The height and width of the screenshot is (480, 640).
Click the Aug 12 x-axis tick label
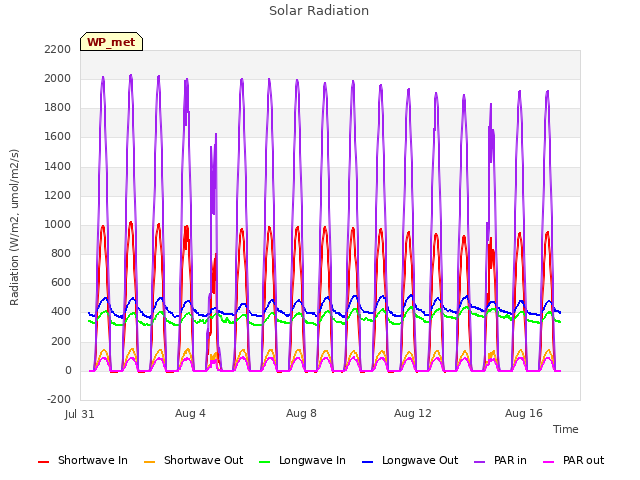(412, 413)
